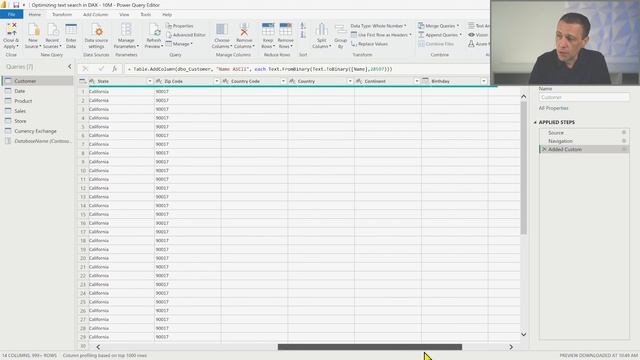Open State column filter dropdown
The width and height of the screenshot is (640, 360).
[x=149, y=81]
